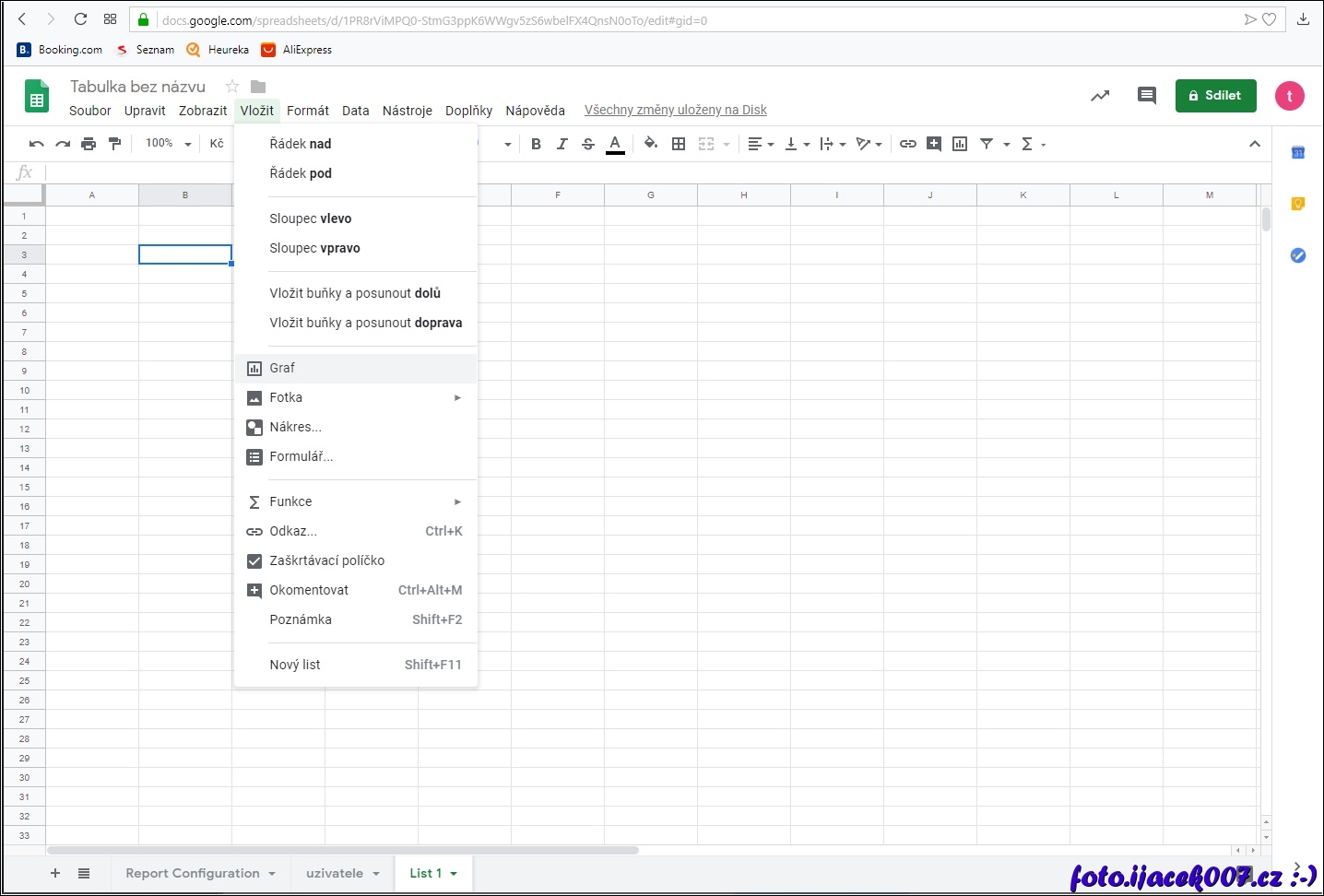Image resolution: width=1324 pixels, height=896 pixels.
Task: Toggle italic text formatting
Action: 562,144
